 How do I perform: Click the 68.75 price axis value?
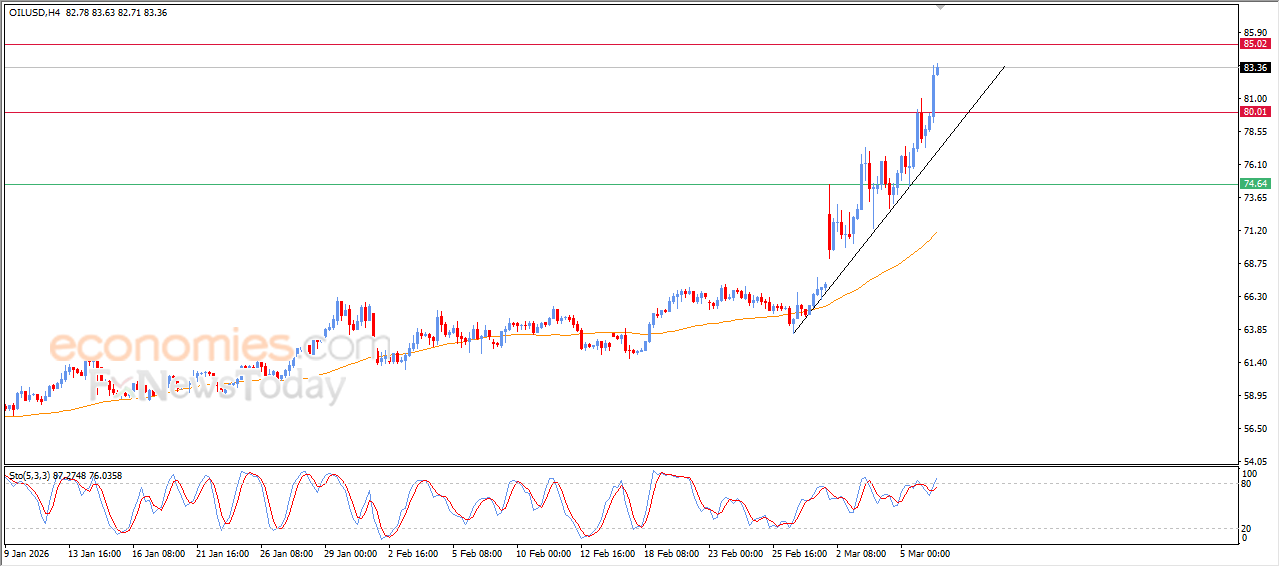[1255, 264]
